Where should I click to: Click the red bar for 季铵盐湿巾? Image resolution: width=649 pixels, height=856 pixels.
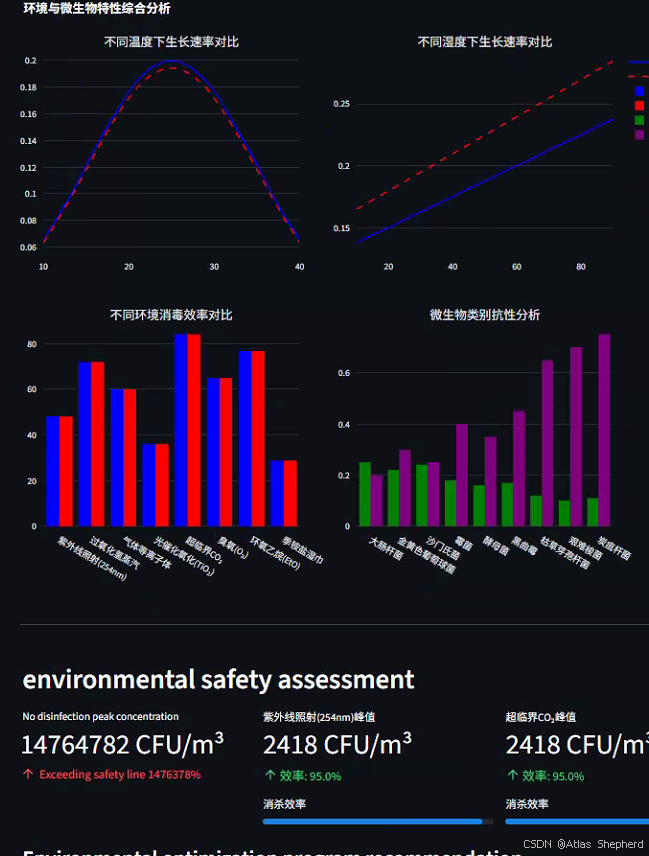click(x=290, y=494)
